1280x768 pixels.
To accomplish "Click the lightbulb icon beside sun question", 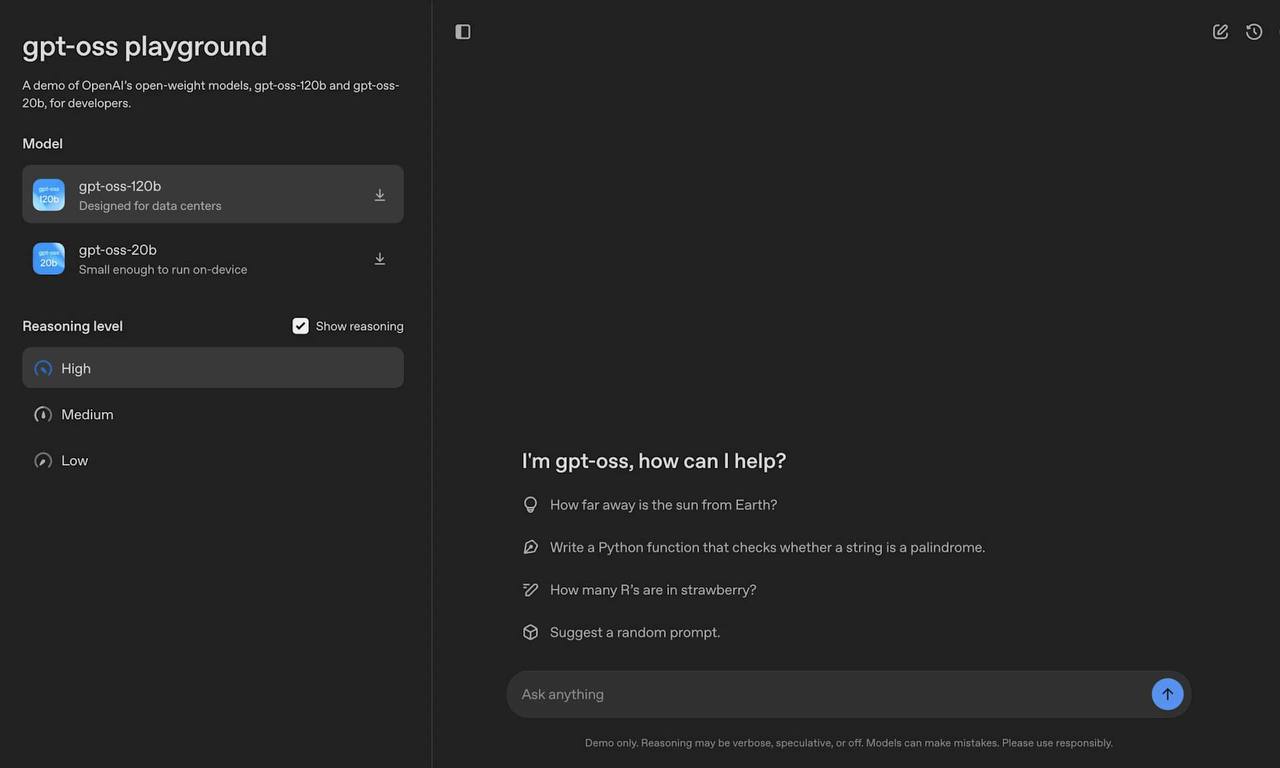I will [x=531, y=505].
